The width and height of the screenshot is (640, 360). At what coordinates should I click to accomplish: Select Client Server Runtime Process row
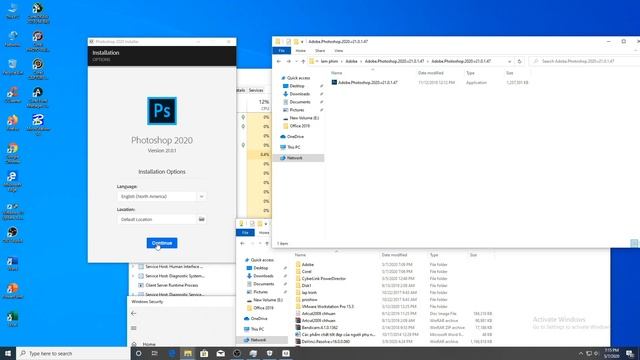pos(171,285)
